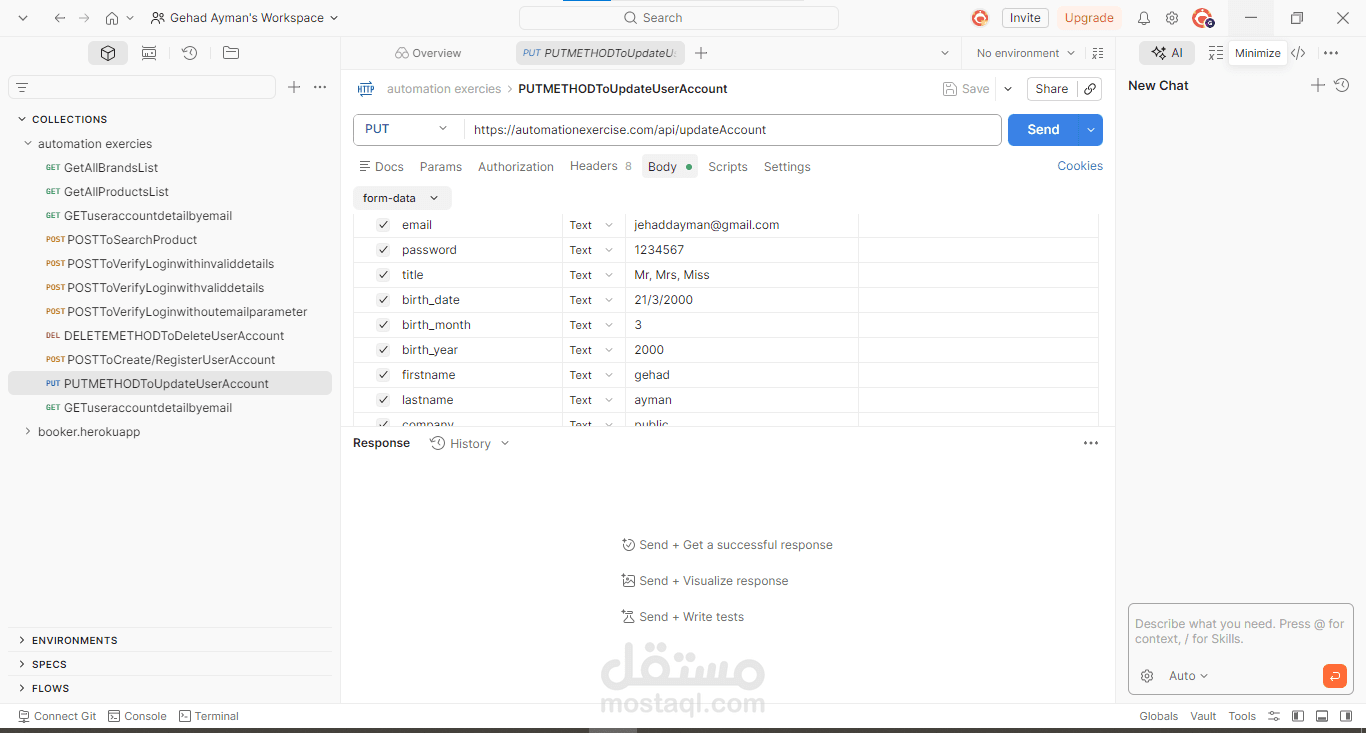Open chat history icon in AI panel
Image resolution: width=1366 pixels, height=733 pixels.
pyautogui.click(x=1342, y=86)
